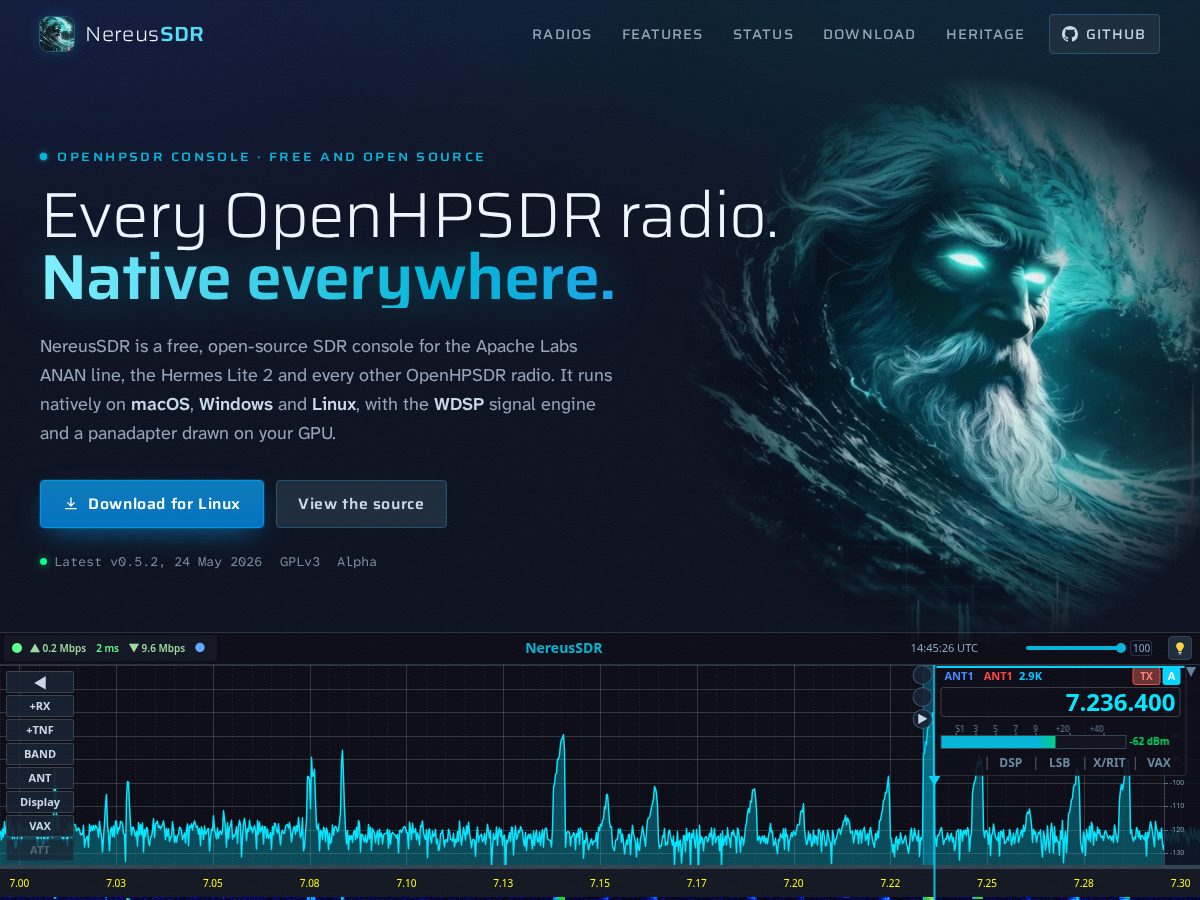Toggle the A slice badge
The height and width of the screenshot is (900, 1200).
coord(1172,676)
